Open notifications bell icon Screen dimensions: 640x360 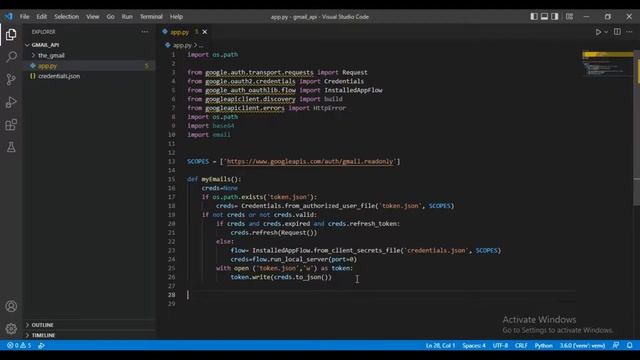(629, 345)
